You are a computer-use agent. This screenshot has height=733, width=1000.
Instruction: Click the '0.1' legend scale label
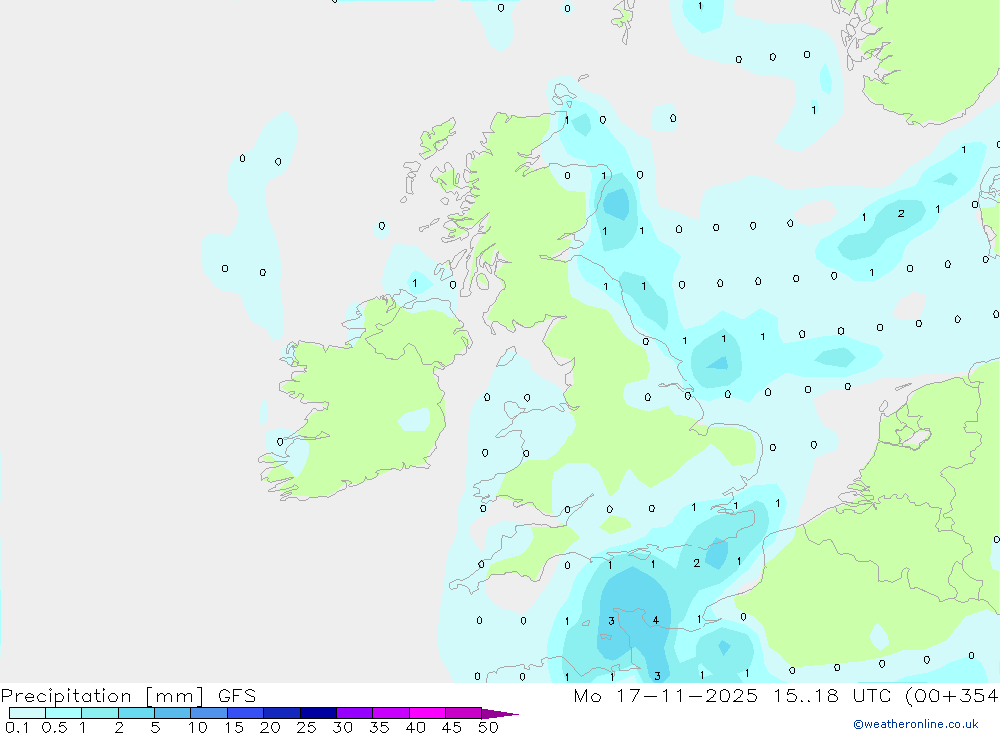17,727
